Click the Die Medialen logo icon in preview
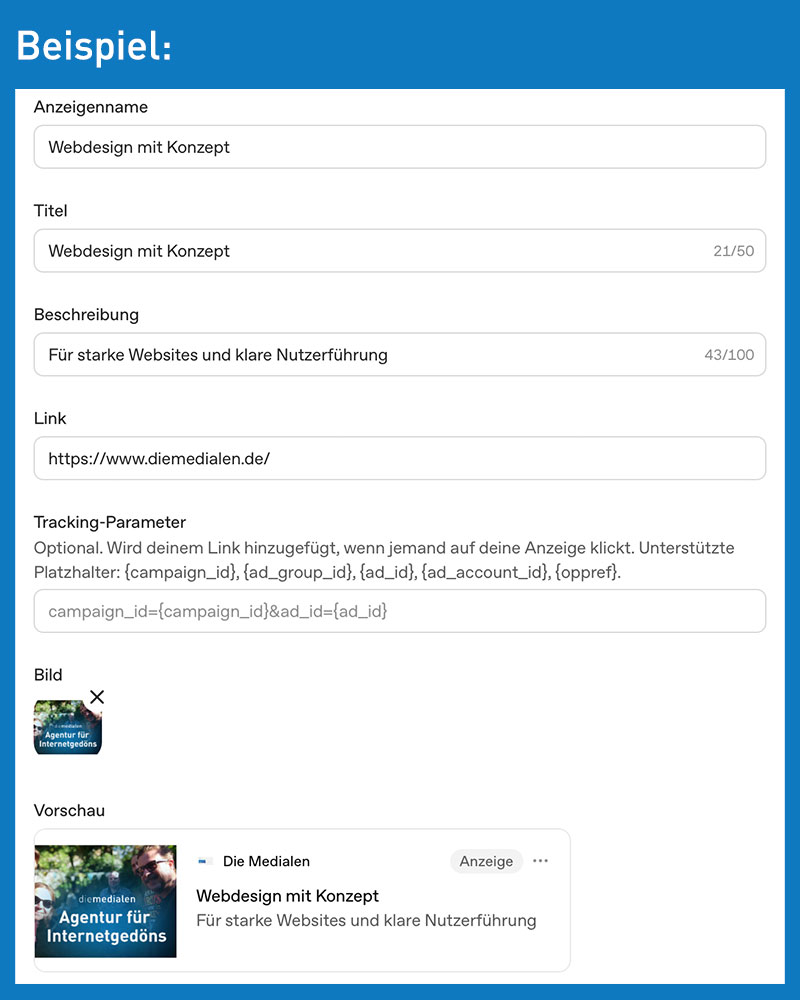The image size is (800, 1000). click(x=204, y=861)
